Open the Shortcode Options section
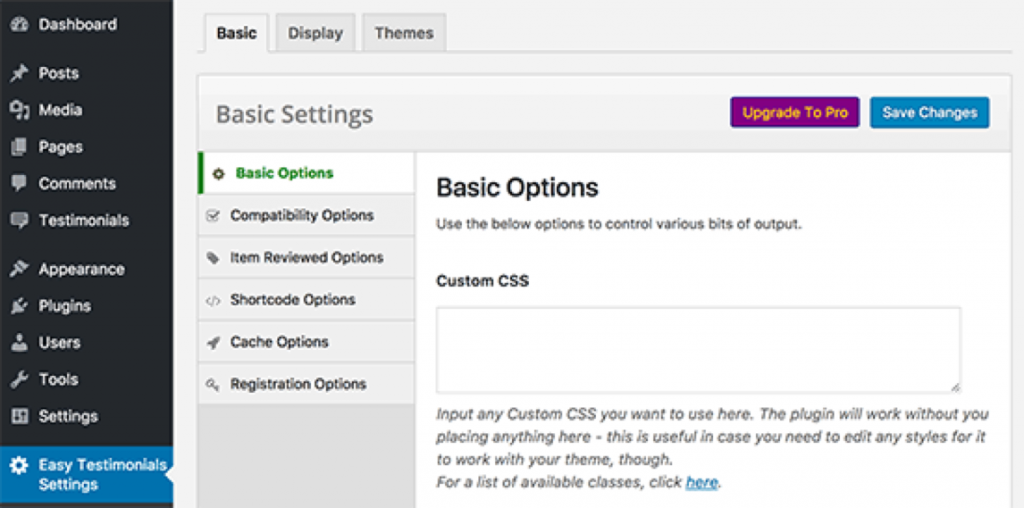 306,300
